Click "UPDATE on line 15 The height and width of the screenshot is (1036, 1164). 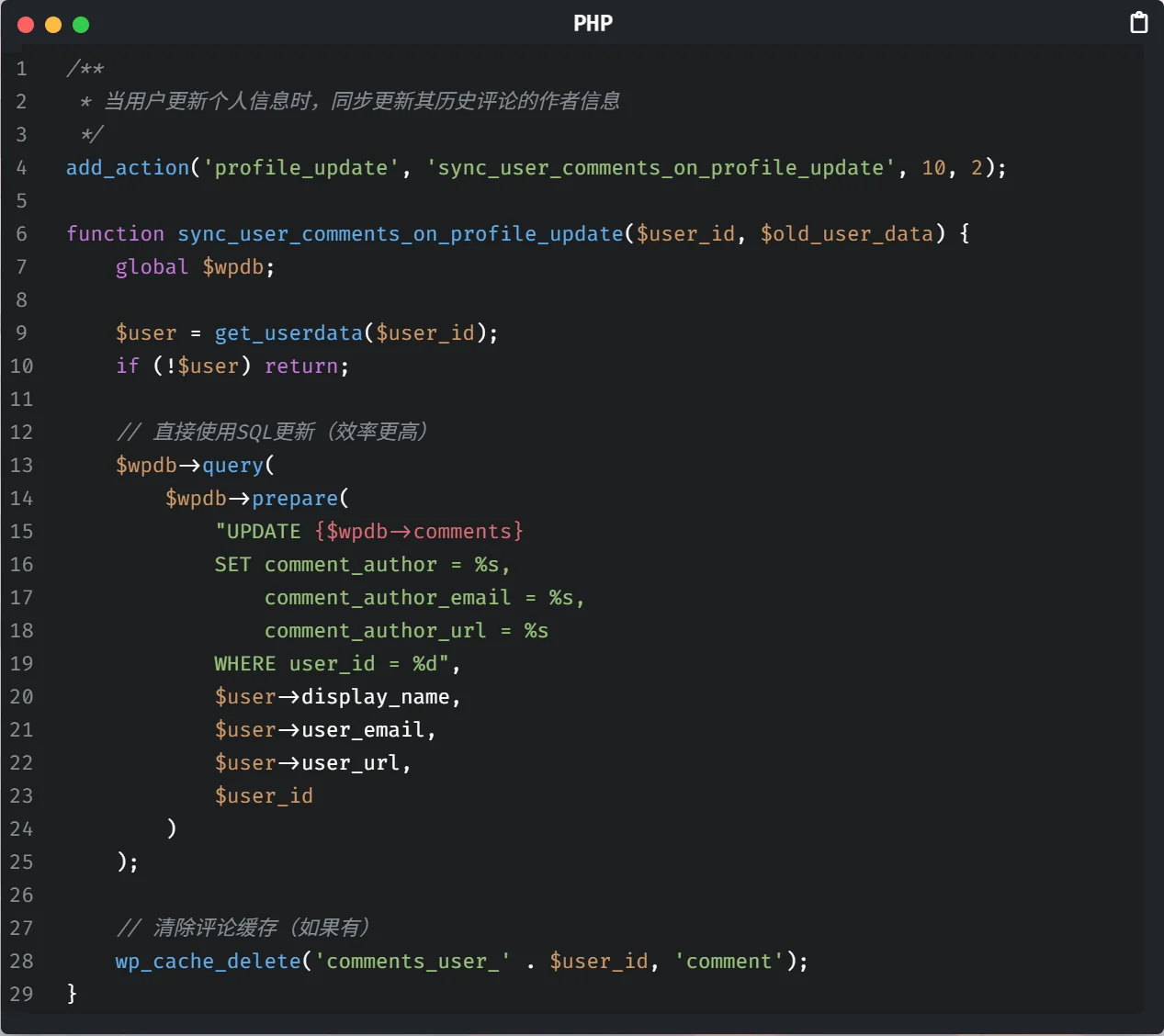258,532
